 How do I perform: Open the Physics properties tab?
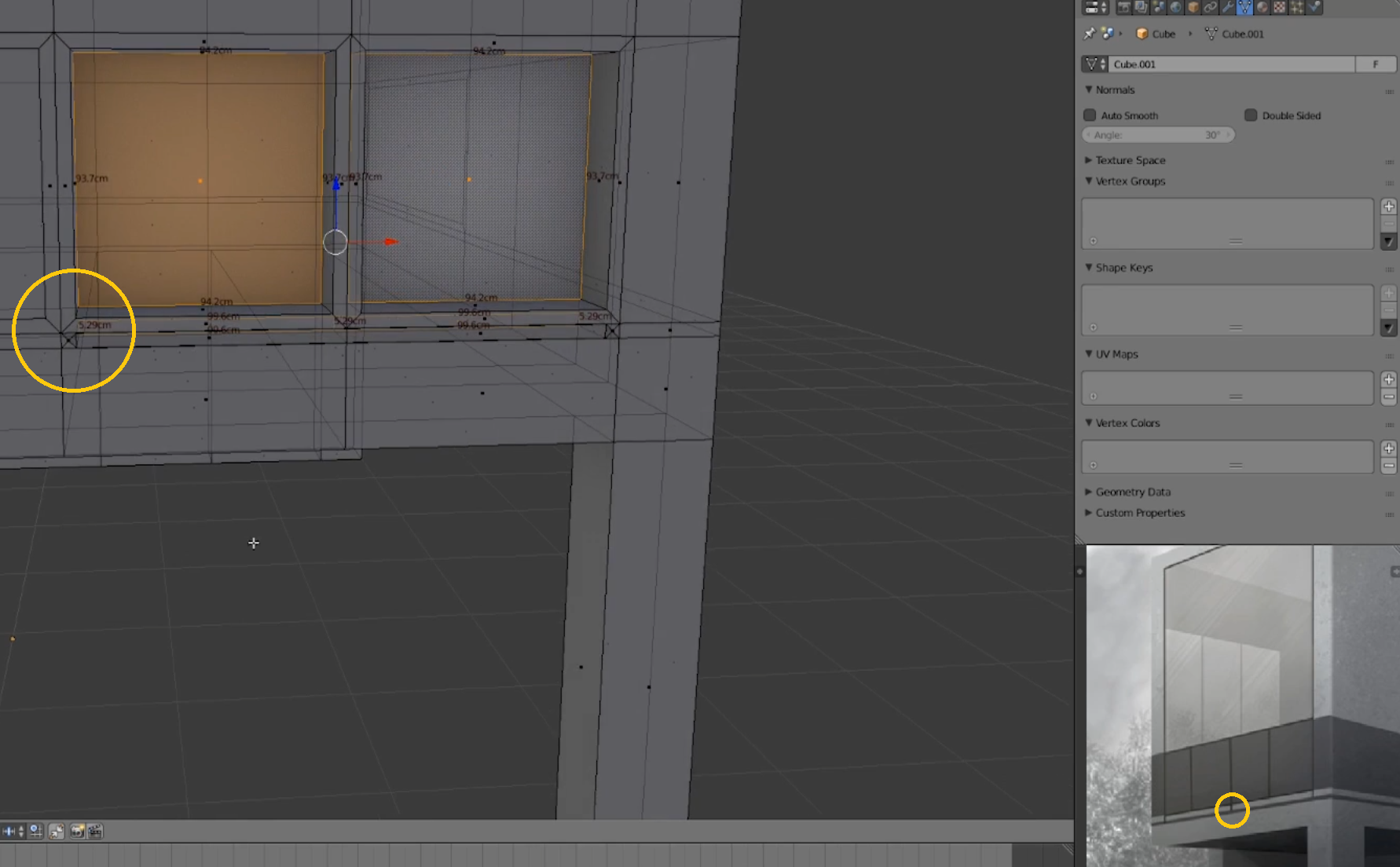click(1314, 8)
